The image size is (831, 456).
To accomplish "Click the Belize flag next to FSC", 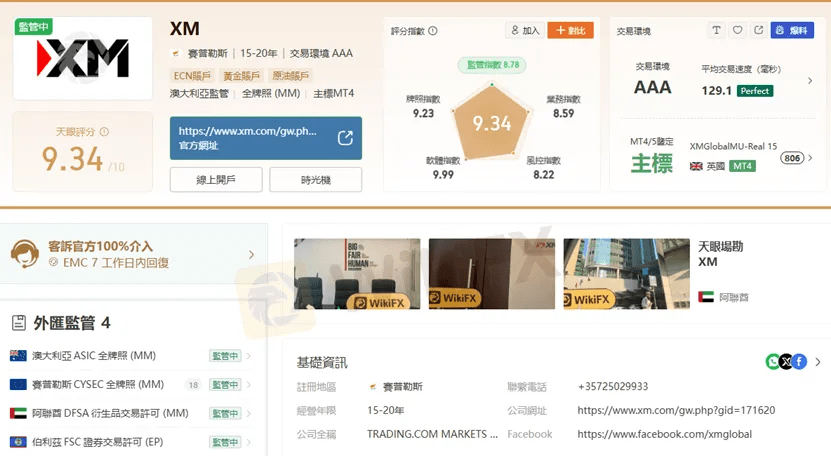I will (x=18, y=442).
